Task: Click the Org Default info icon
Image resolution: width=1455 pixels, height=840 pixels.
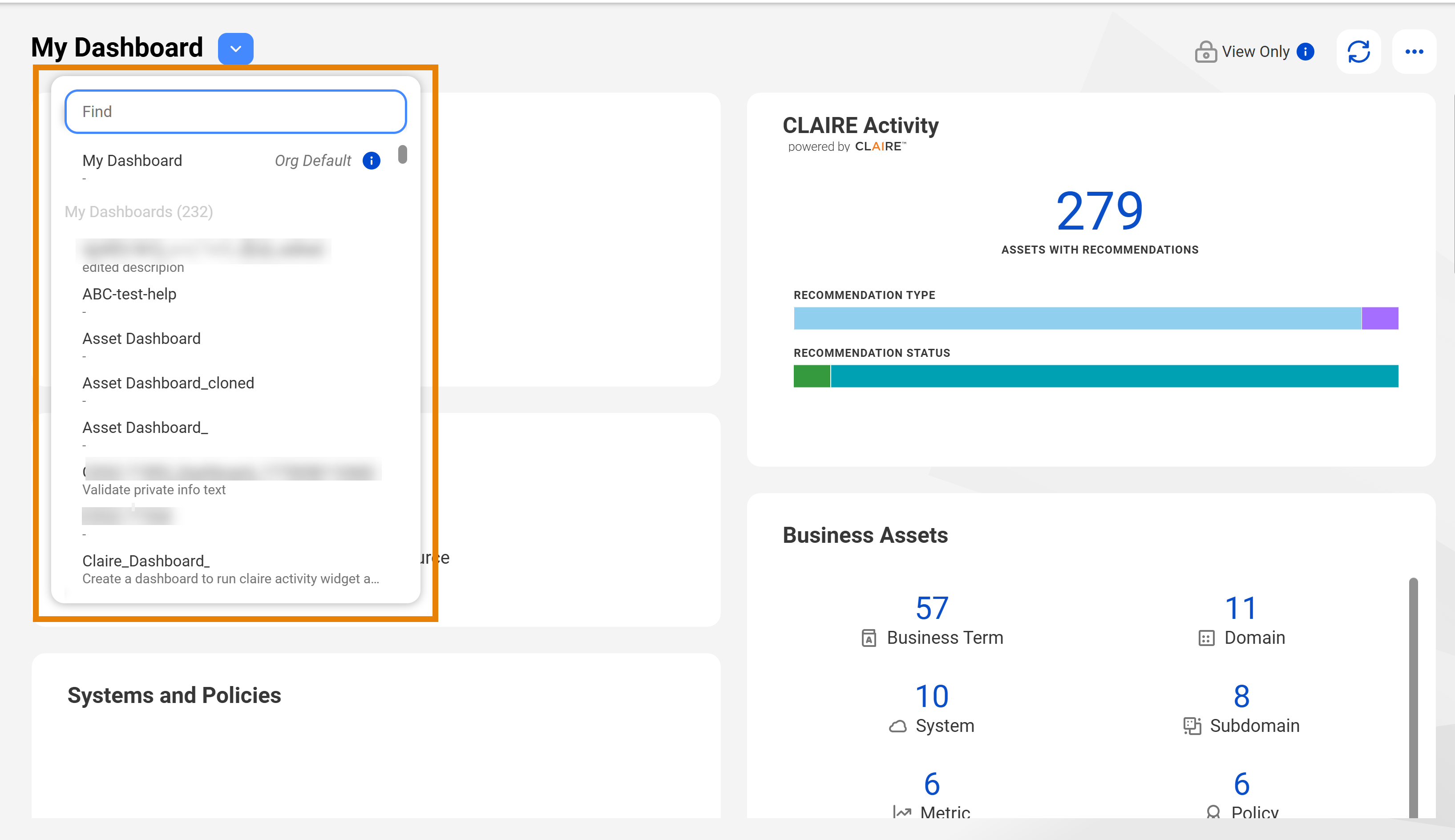Action: coord(372,160)
